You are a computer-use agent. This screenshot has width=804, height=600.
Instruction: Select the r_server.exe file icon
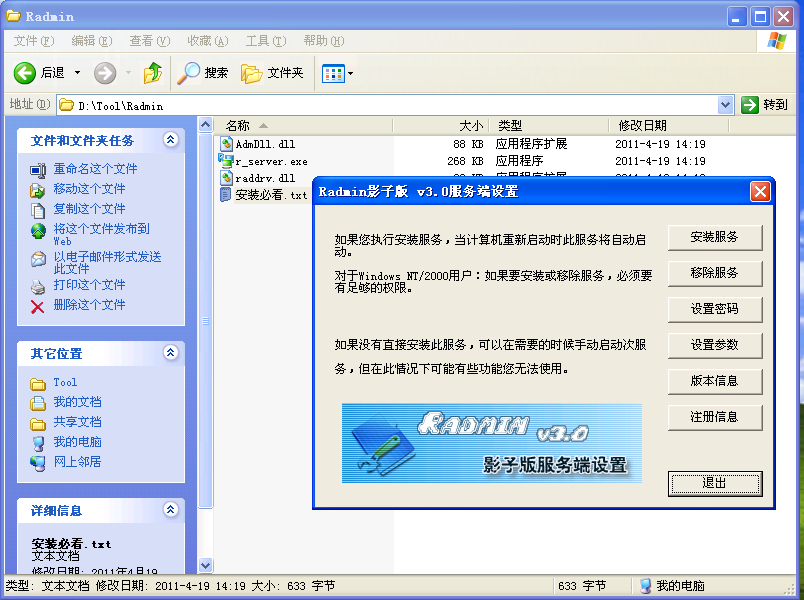point(226,161)
